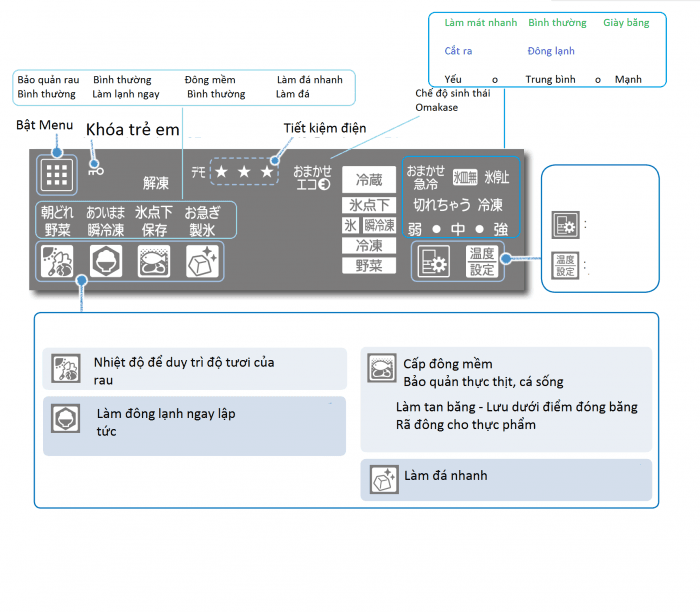Select 強 strong temperature level
Image resolution: width=700 pixels, height=612 pixels.
500,229
